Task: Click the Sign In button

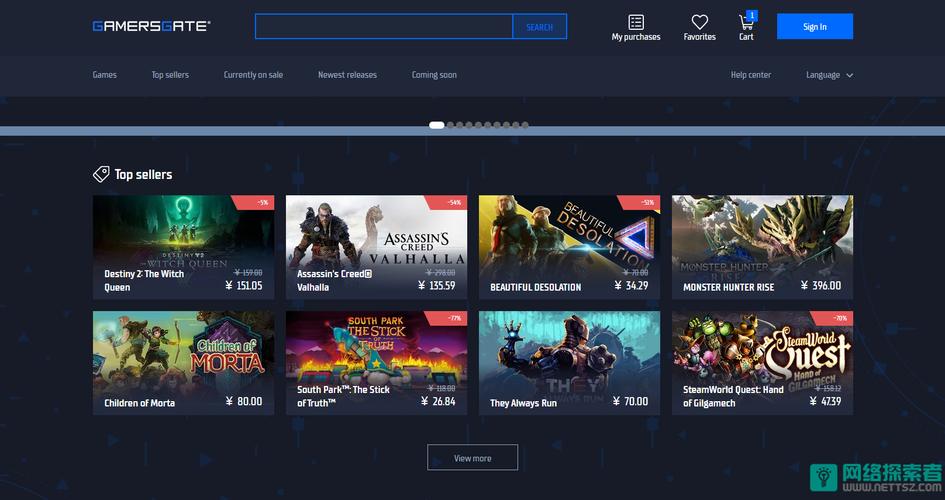Action: [815, 27]
